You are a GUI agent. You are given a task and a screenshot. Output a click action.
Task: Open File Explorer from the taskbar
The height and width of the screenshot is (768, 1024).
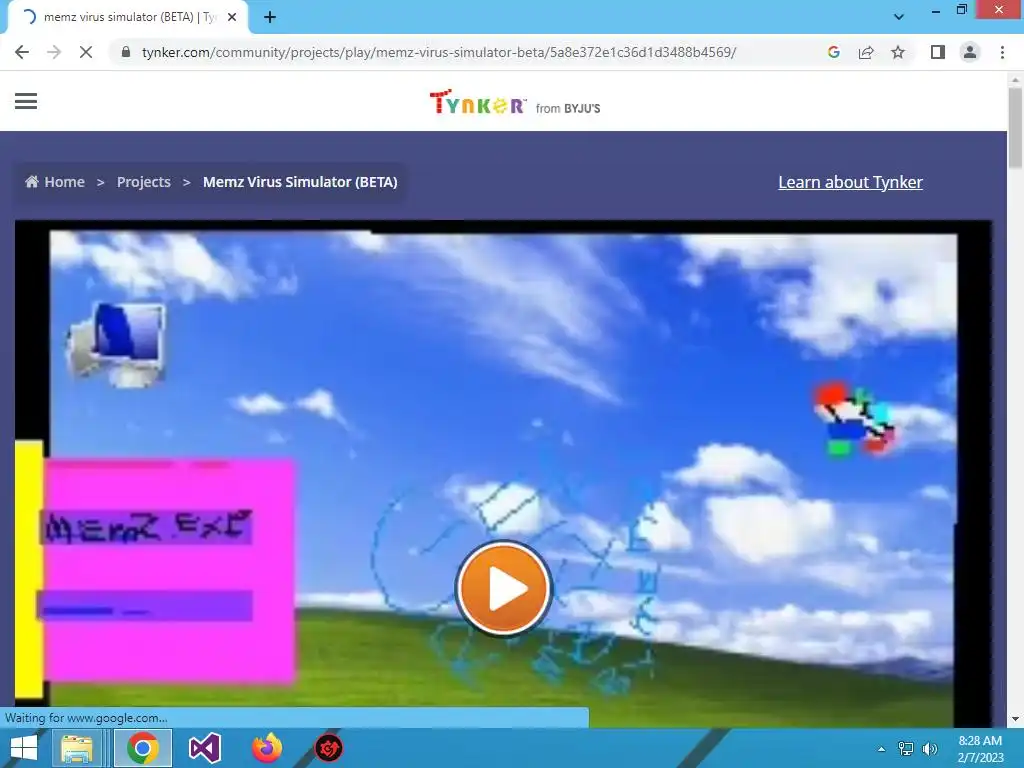tap(76, 748)
